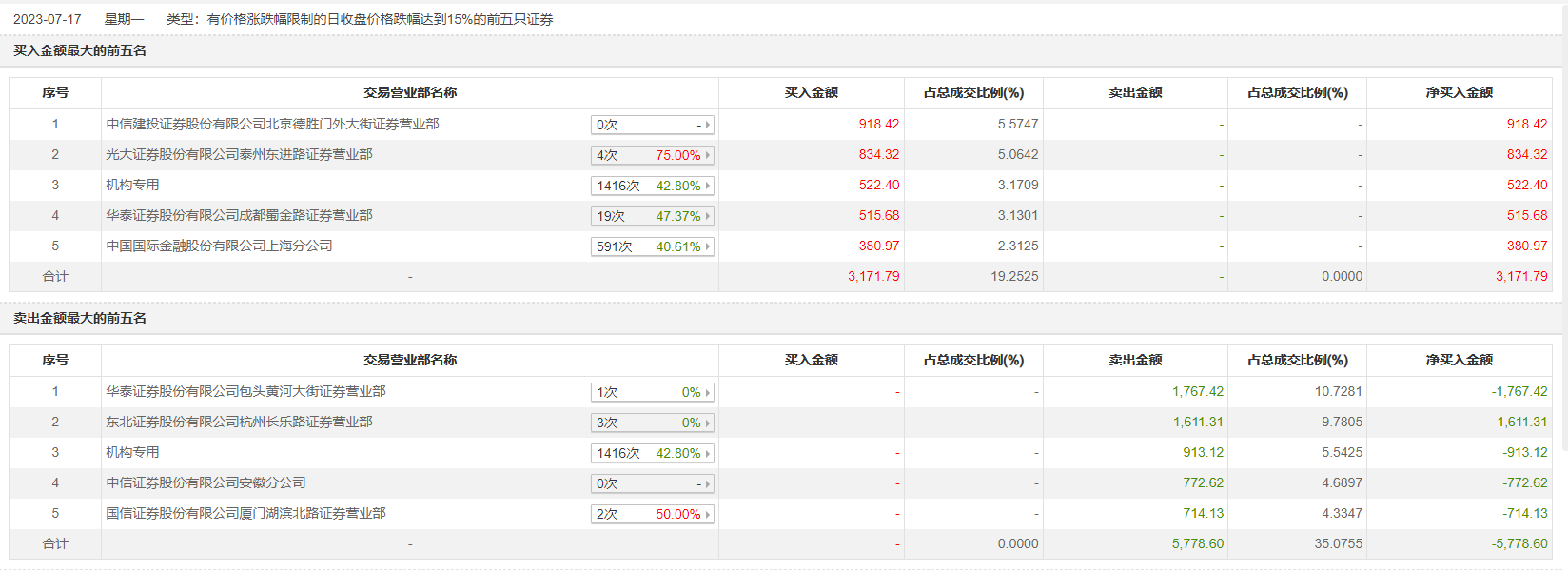The width and height of the screenshot is (1568, 570).
Task: Open 华泰证券包头黄河大街证券营业部 link
Action: (x=245, y=391)
